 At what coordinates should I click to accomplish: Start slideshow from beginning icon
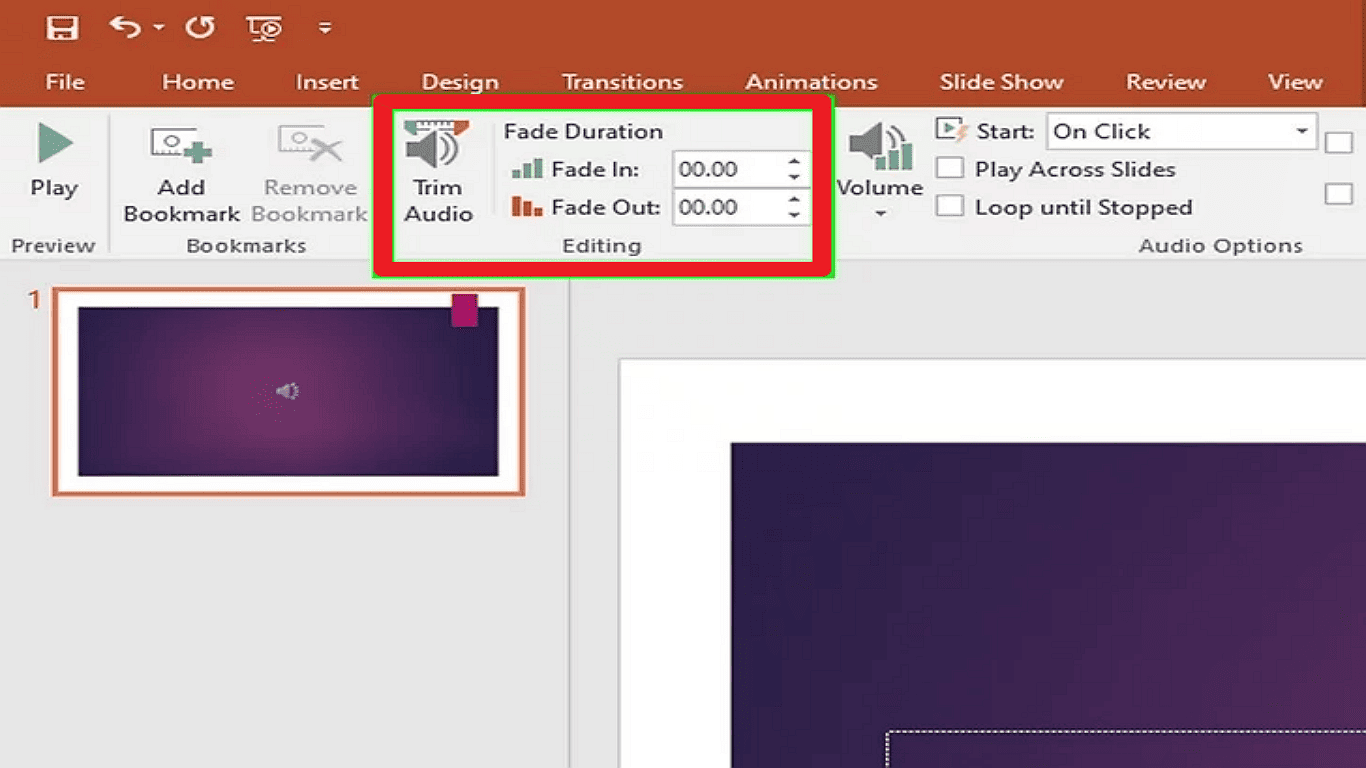tap(265, 28)
